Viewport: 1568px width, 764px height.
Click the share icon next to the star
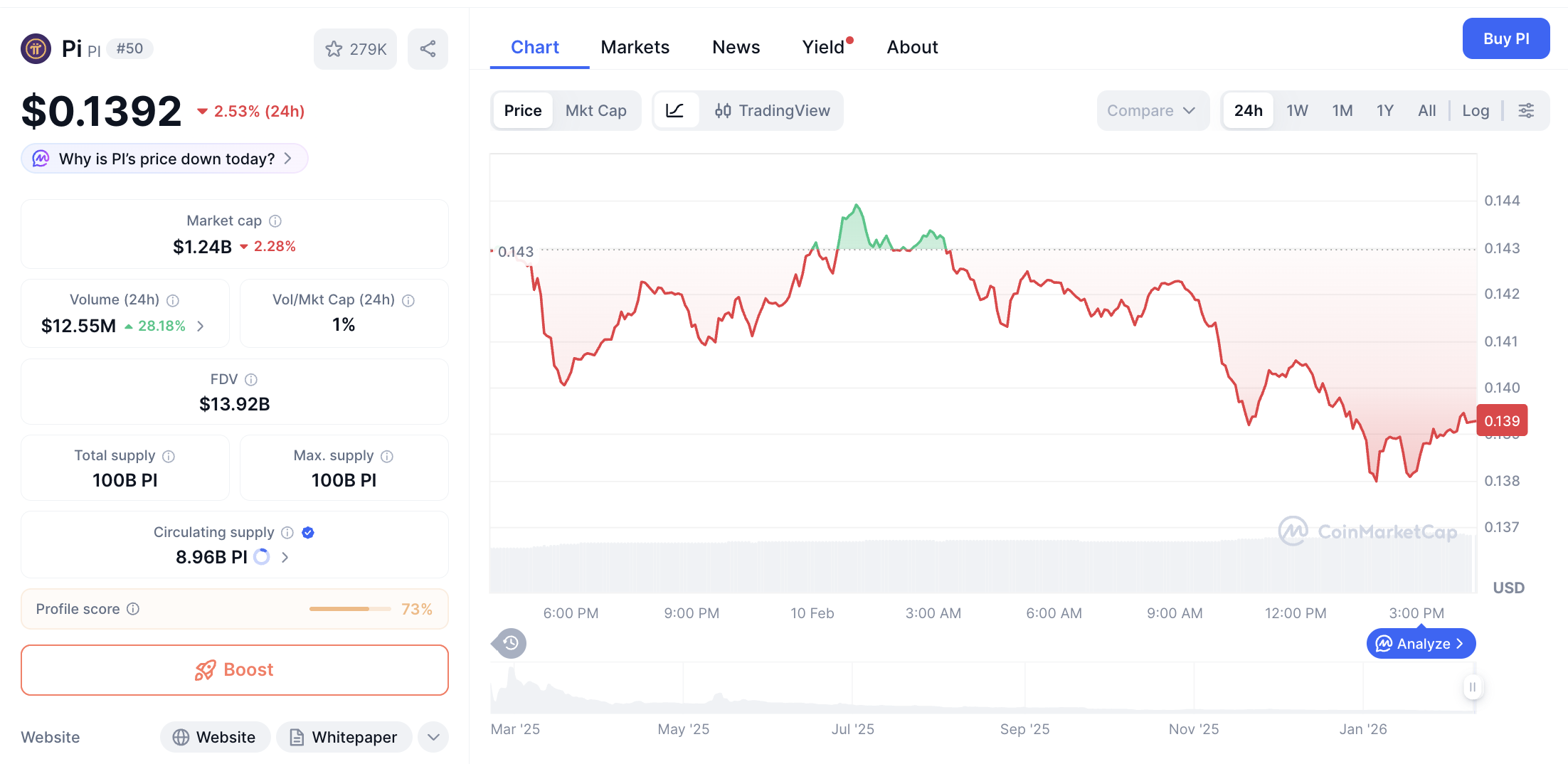click(428, 48)
